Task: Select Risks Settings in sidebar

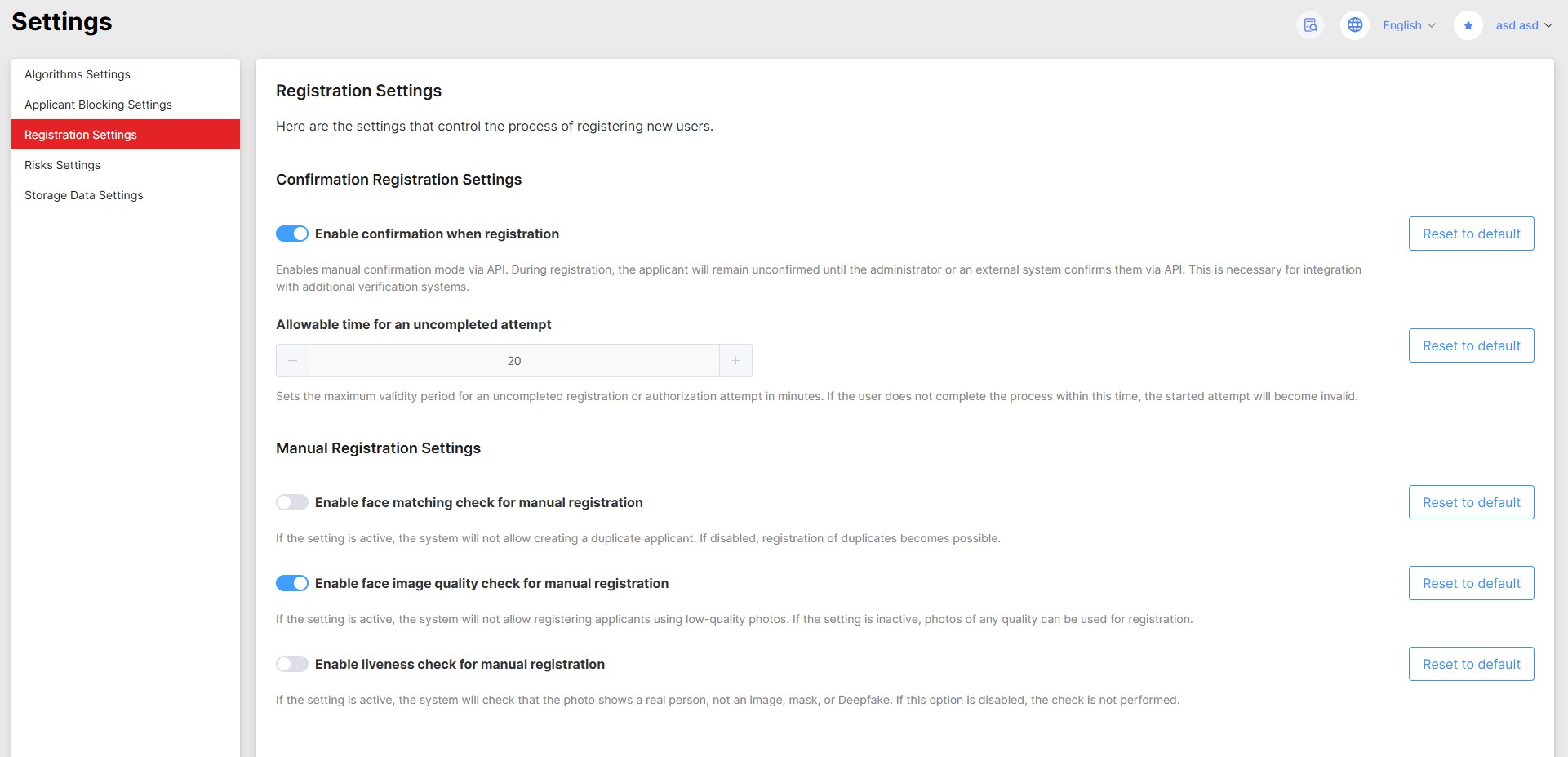Action: [x=63, y=165]
